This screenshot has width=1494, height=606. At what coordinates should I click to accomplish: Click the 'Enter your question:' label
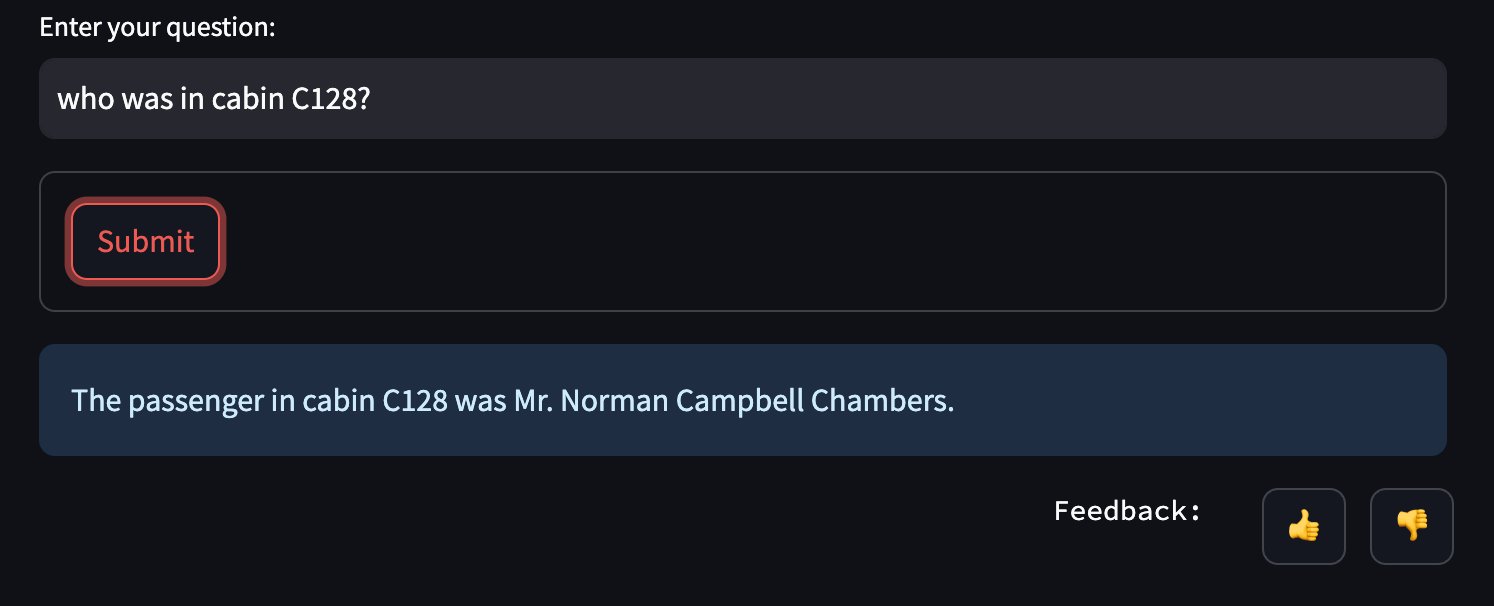(157, 27)
